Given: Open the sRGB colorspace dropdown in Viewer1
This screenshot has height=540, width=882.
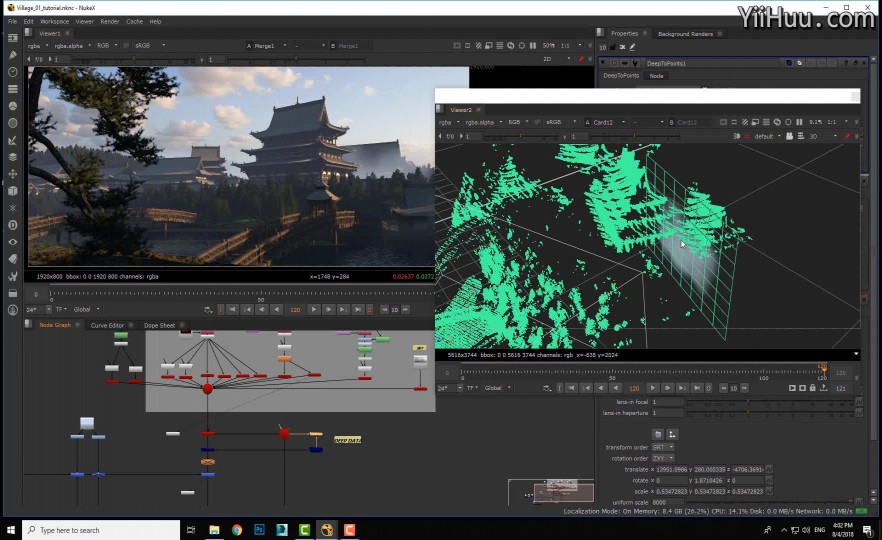Looking at the screenshot, I should [x=150, y=46].
